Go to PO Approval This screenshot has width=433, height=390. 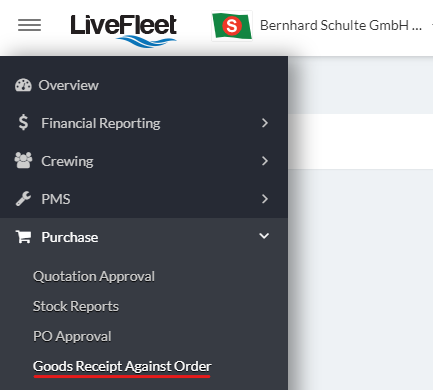point(72,336)
